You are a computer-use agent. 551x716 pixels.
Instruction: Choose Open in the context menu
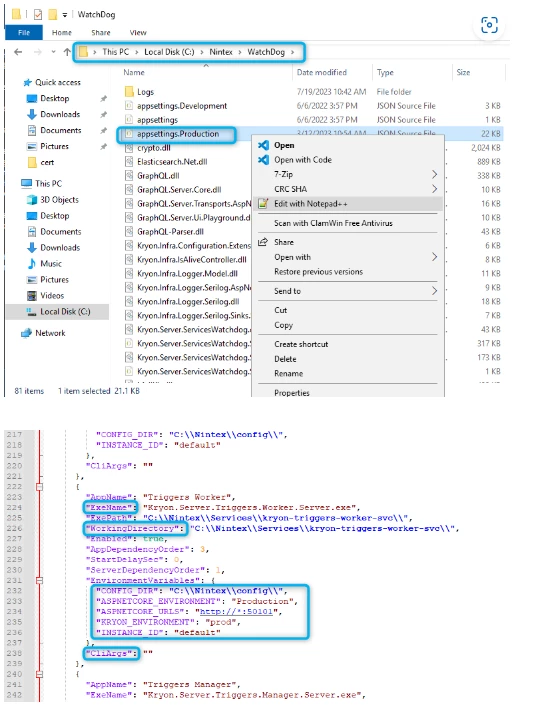click(x=284, y=145)
